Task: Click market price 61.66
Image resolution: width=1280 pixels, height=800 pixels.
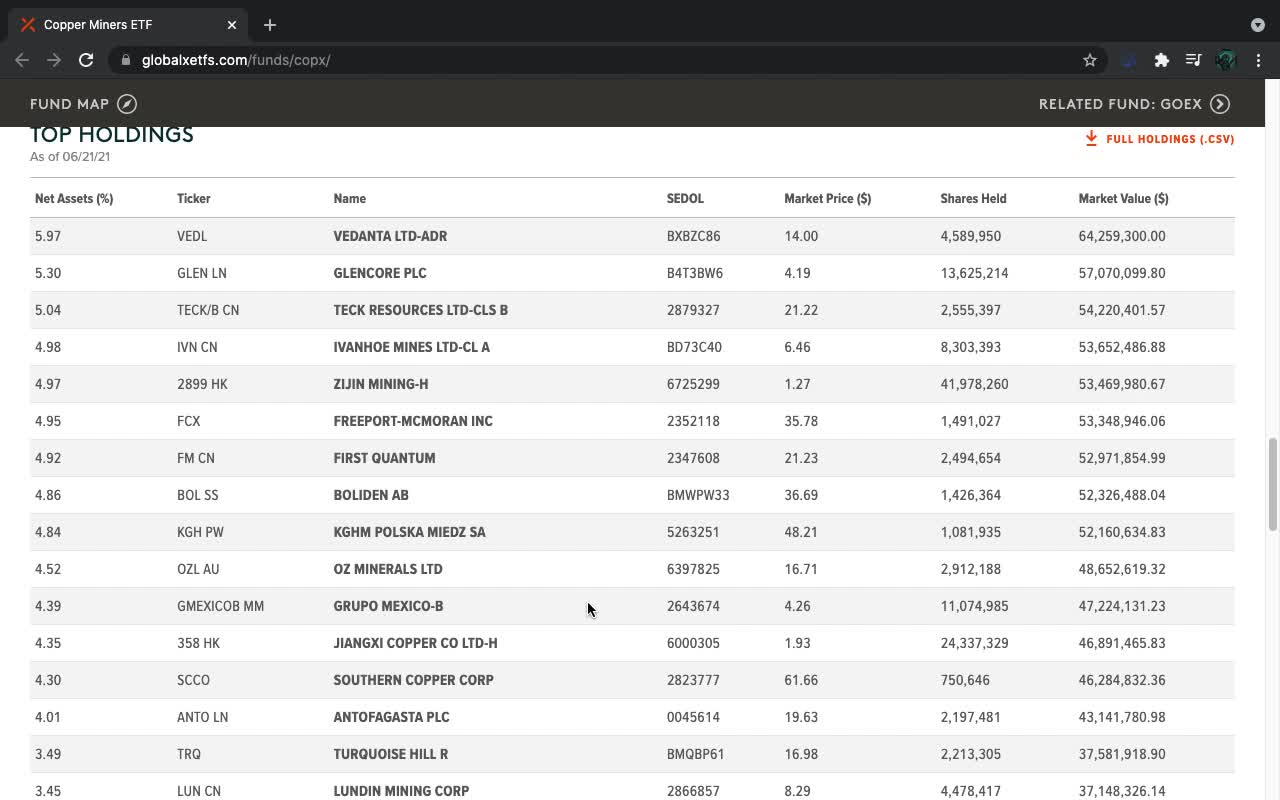Action: point(801,680)
